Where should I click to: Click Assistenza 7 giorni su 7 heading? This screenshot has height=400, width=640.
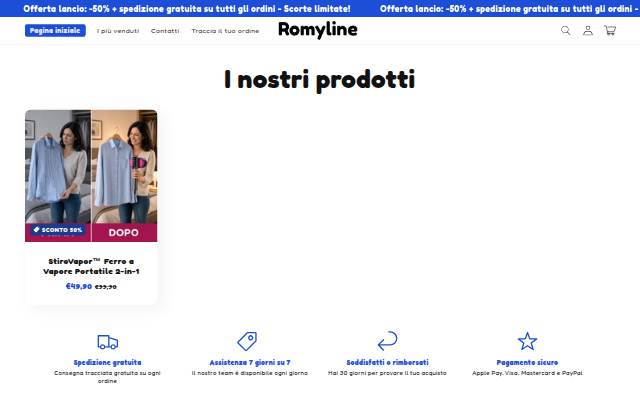(x=250, y=362)
